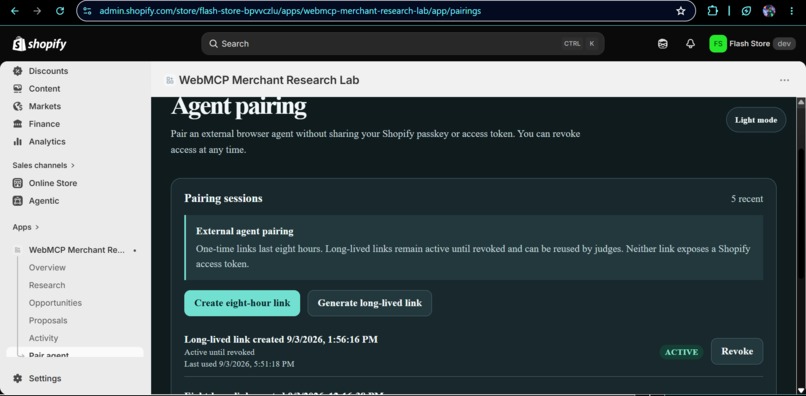Click the 'External agent pairing' heading

[x=245, y=231]
